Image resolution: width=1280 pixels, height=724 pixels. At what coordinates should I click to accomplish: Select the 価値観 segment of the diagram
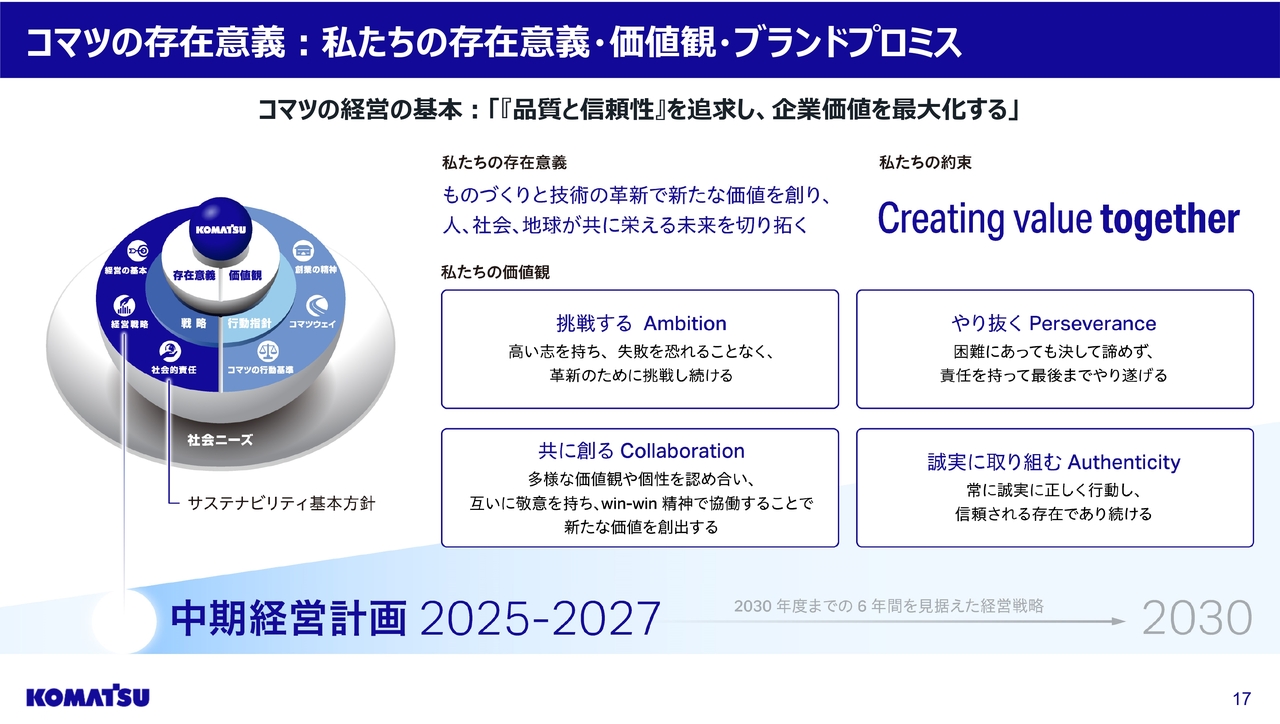[x=245, y=274]
